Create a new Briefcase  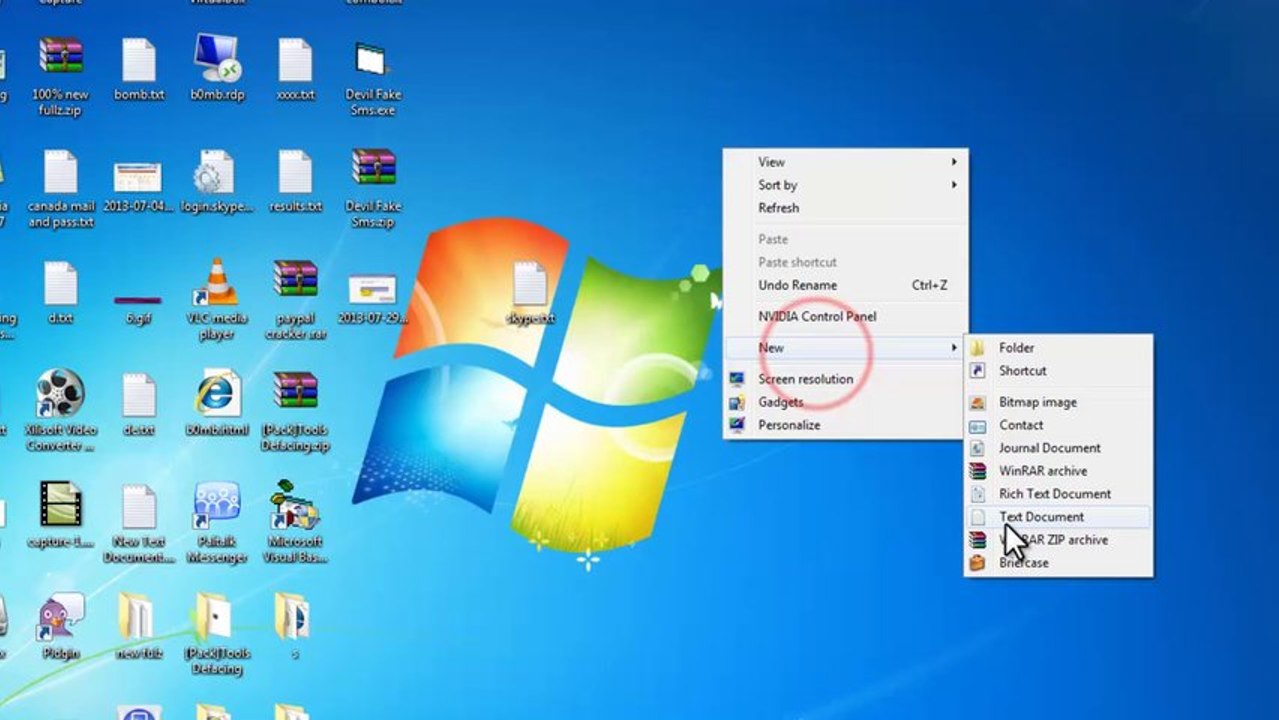[1058, 563]
